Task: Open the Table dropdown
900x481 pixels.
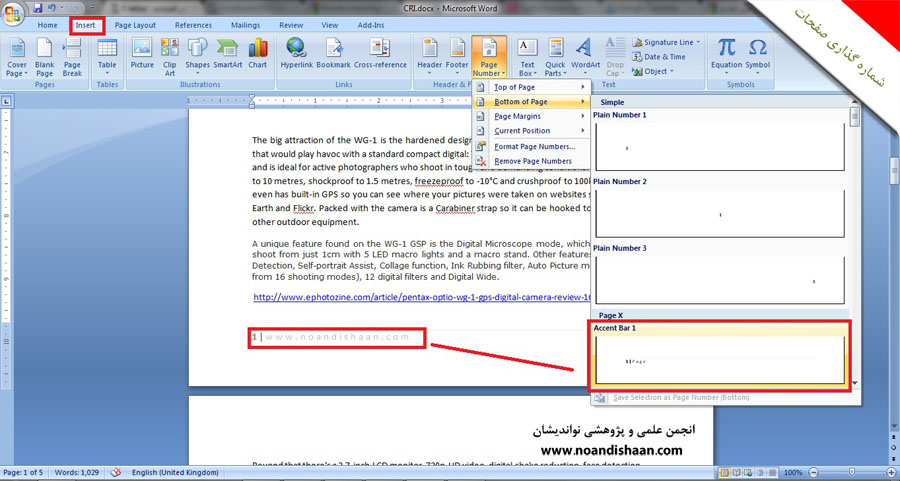Action: click(107, 56)
